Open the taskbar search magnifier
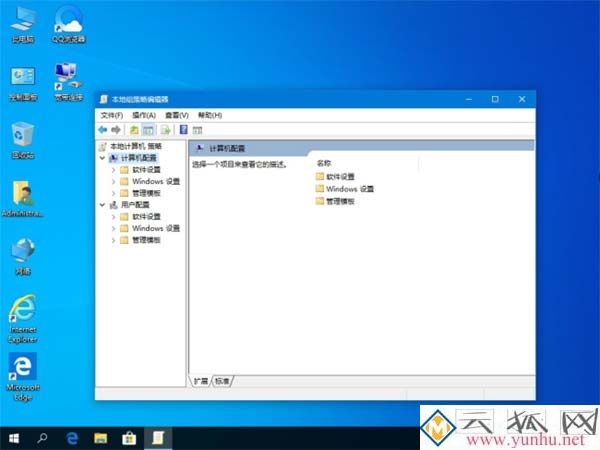The height and width of the screenshot is (450, 600). (x=42, y=438)
